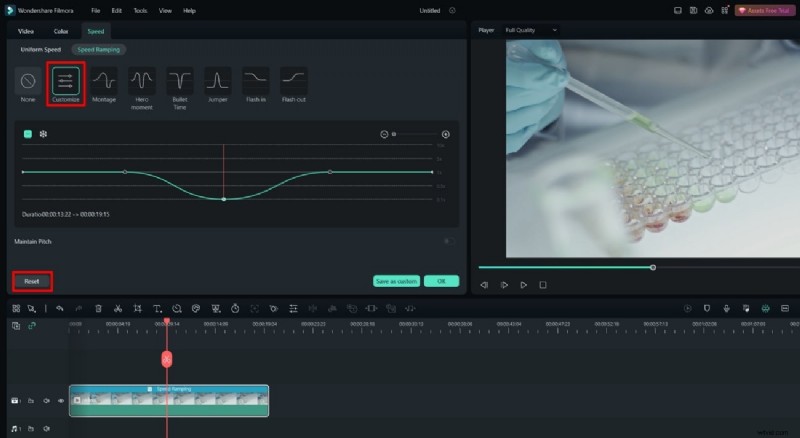Open the Video properties tab
This screenshot has height=438, width=800.
(x=27, y=31)
